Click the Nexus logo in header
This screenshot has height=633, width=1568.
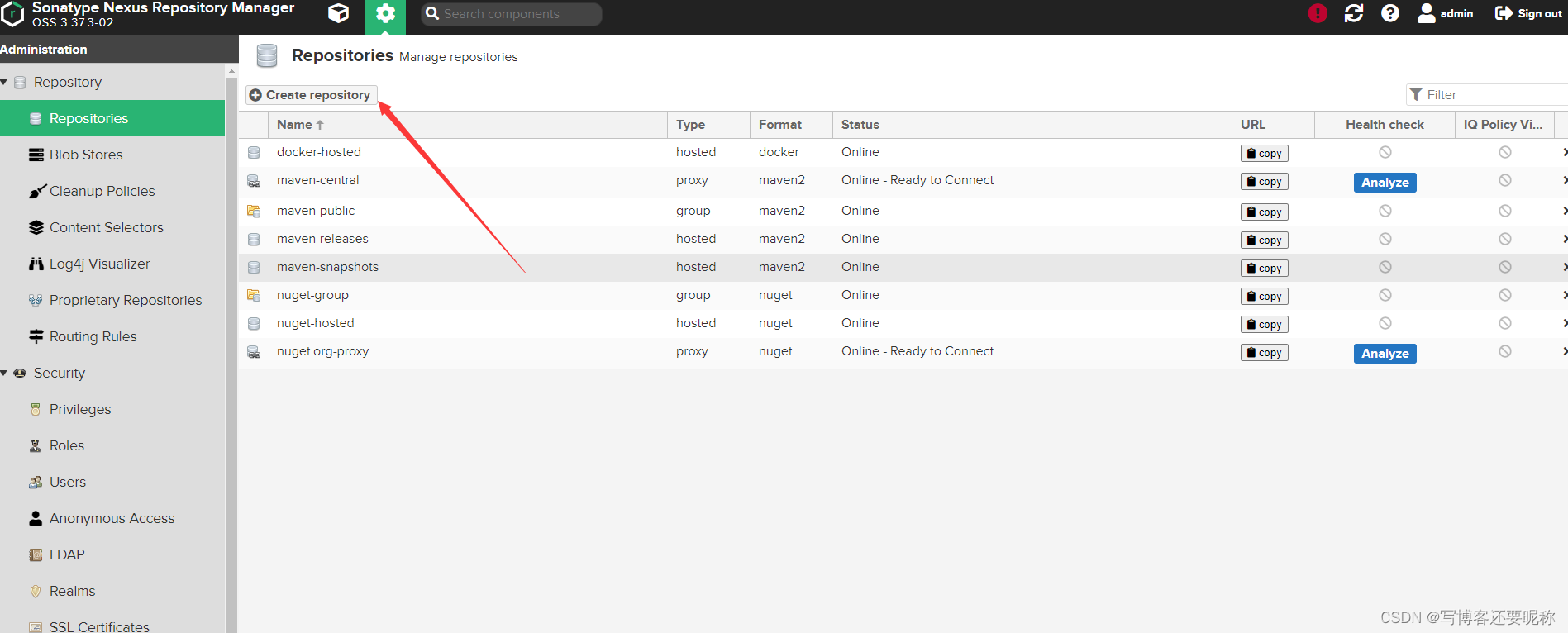pyautogui.click(x=12, y=14)
